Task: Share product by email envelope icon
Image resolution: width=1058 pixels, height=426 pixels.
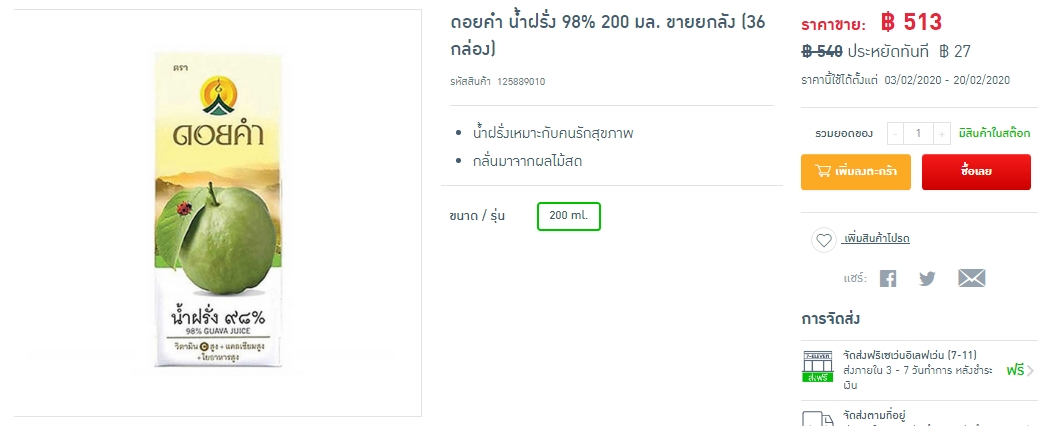Action: point(972,278)
